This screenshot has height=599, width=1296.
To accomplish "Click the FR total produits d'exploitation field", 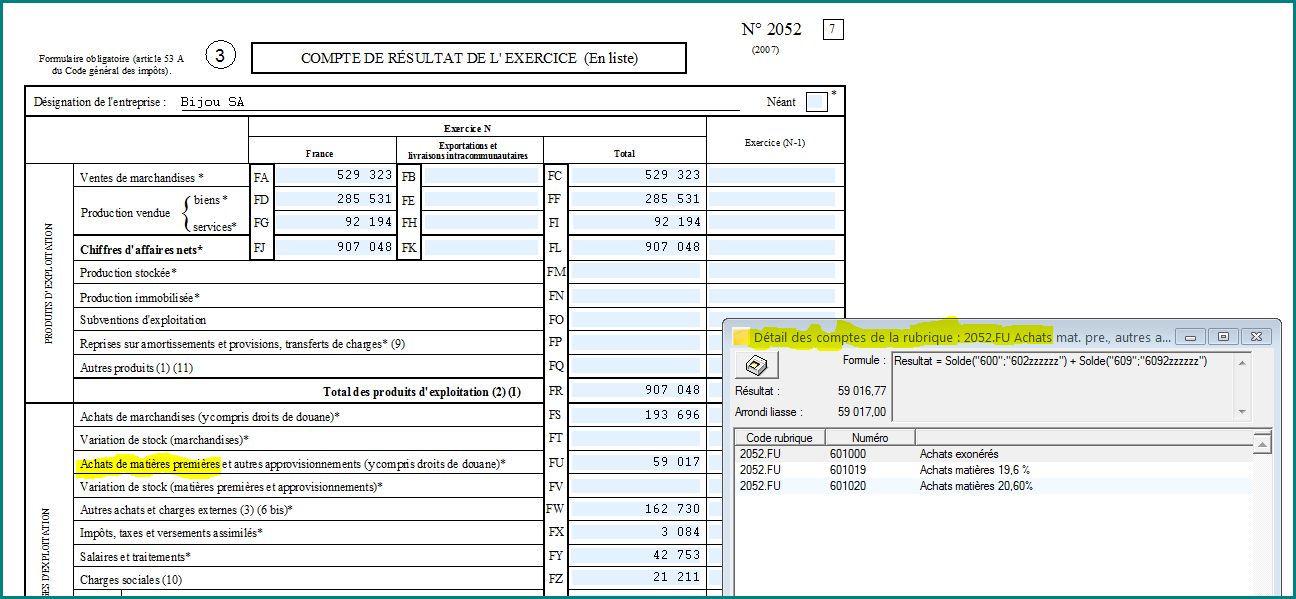I will pyautogui.click(x=635, y=391).
